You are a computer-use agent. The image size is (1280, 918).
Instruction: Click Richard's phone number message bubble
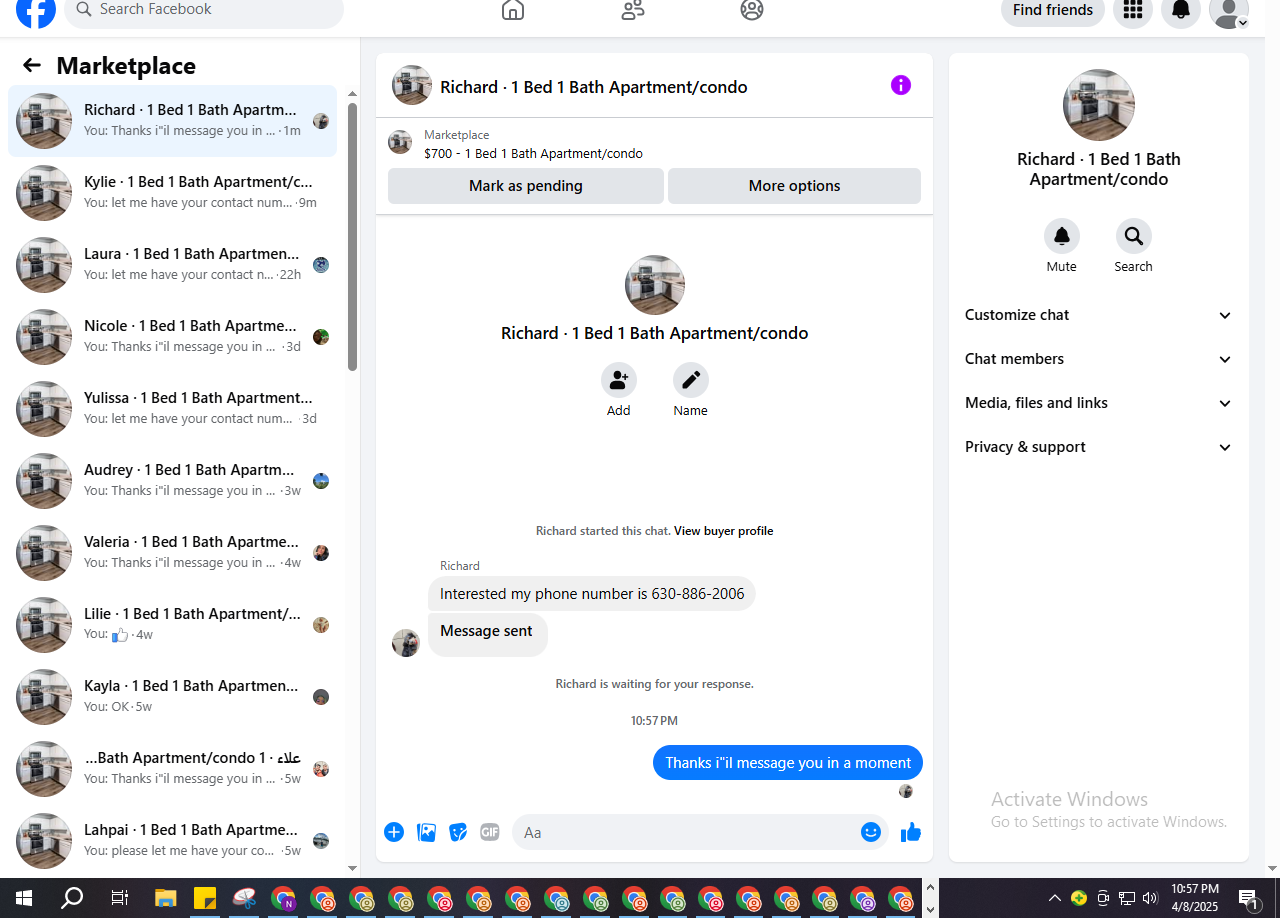(592, 594)
